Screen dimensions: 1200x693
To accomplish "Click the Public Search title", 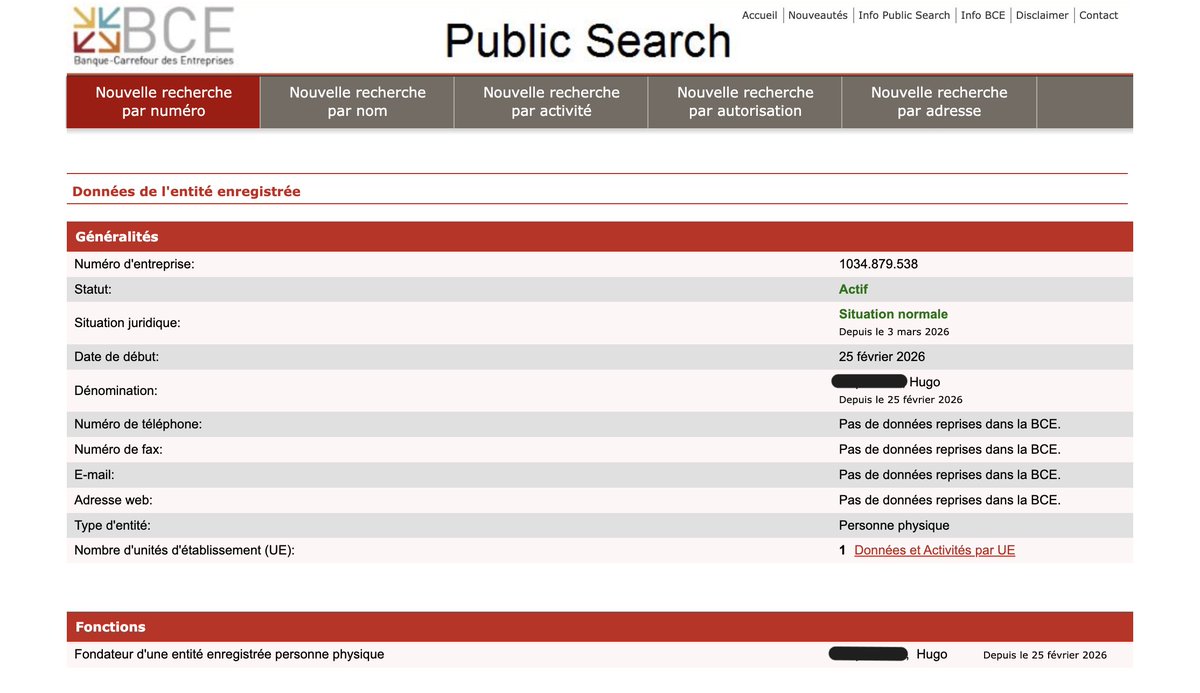I will 588,41.
